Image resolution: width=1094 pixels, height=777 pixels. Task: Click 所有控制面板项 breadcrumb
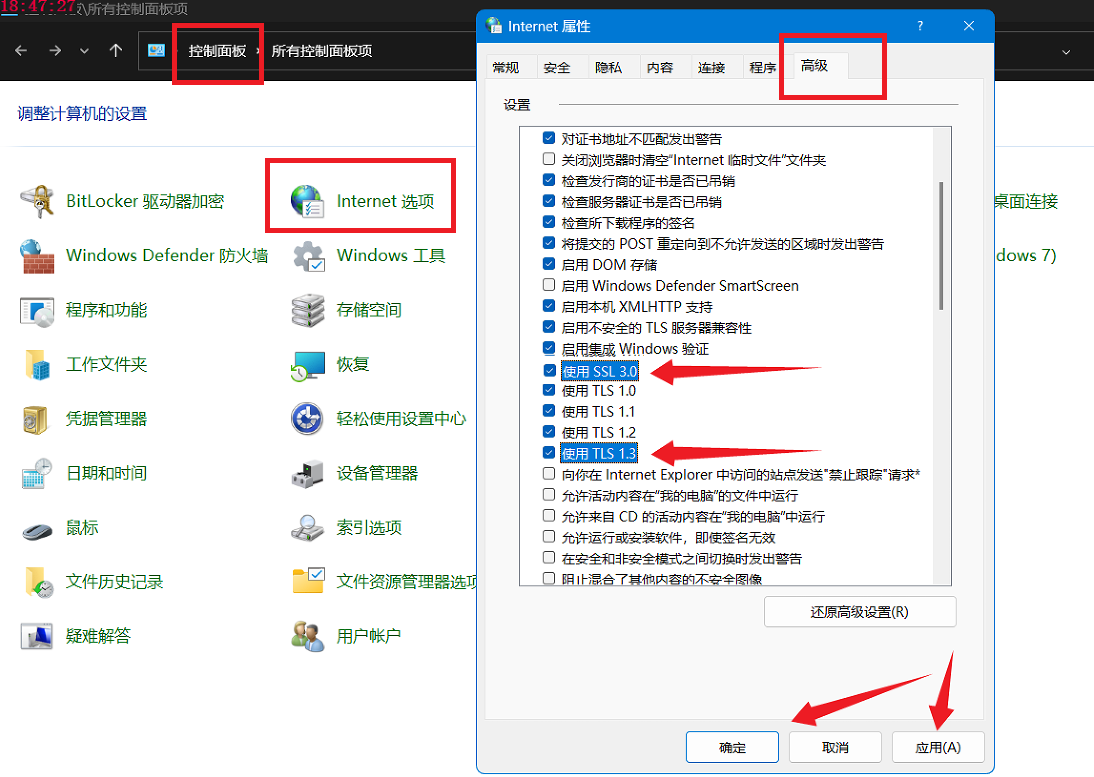coord(322,51)
